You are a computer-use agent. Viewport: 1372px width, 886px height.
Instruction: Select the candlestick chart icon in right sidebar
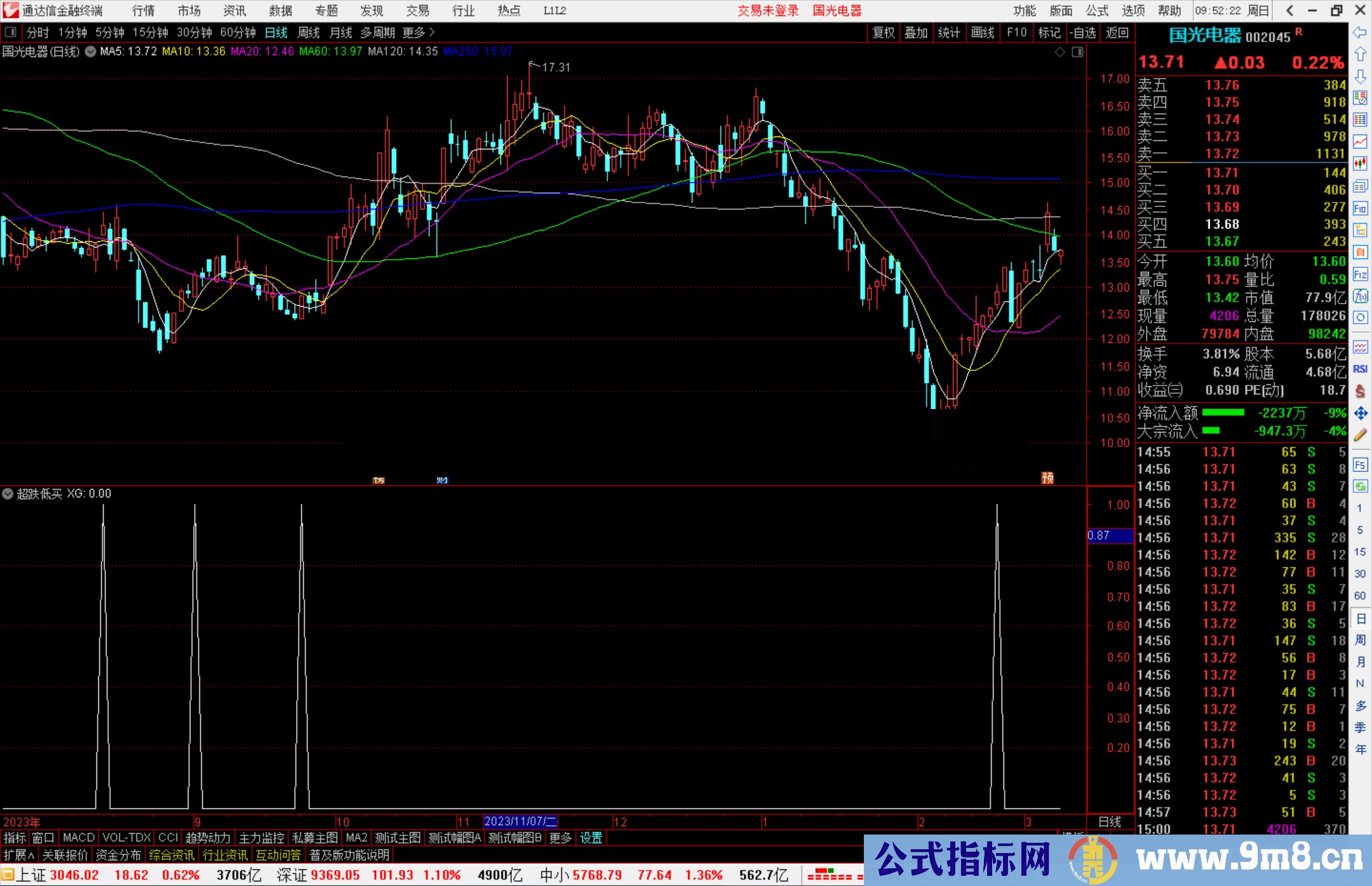tap(1361, 163)
